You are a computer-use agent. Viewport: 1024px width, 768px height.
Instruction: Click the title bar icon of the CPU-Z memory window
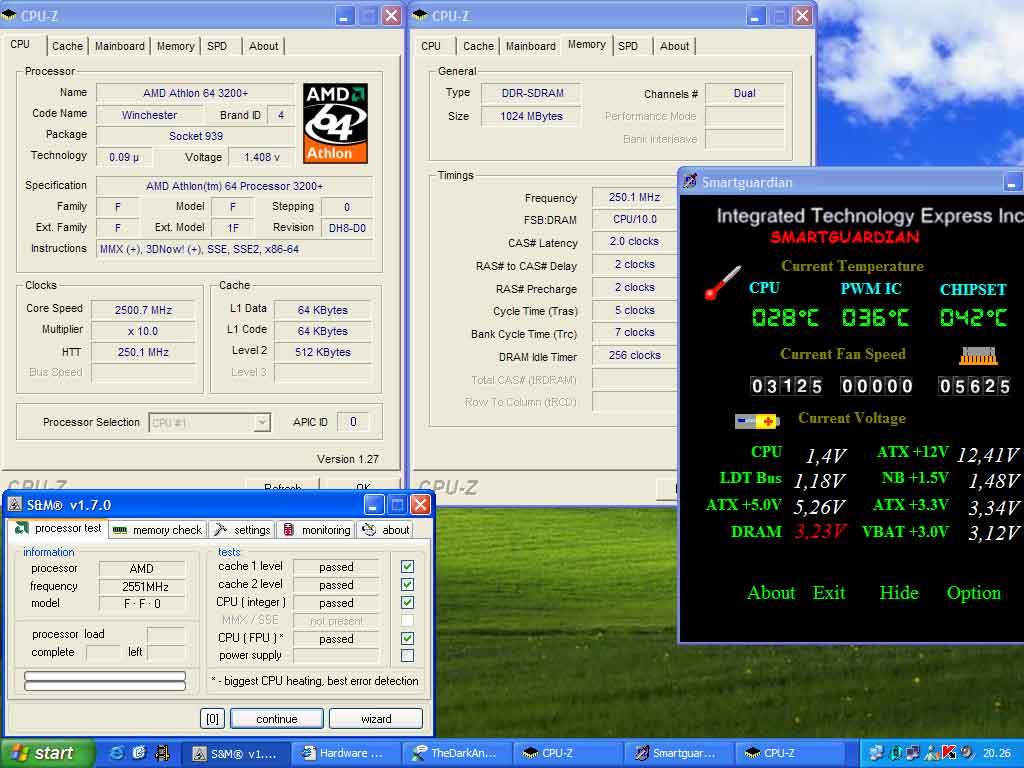421,15
